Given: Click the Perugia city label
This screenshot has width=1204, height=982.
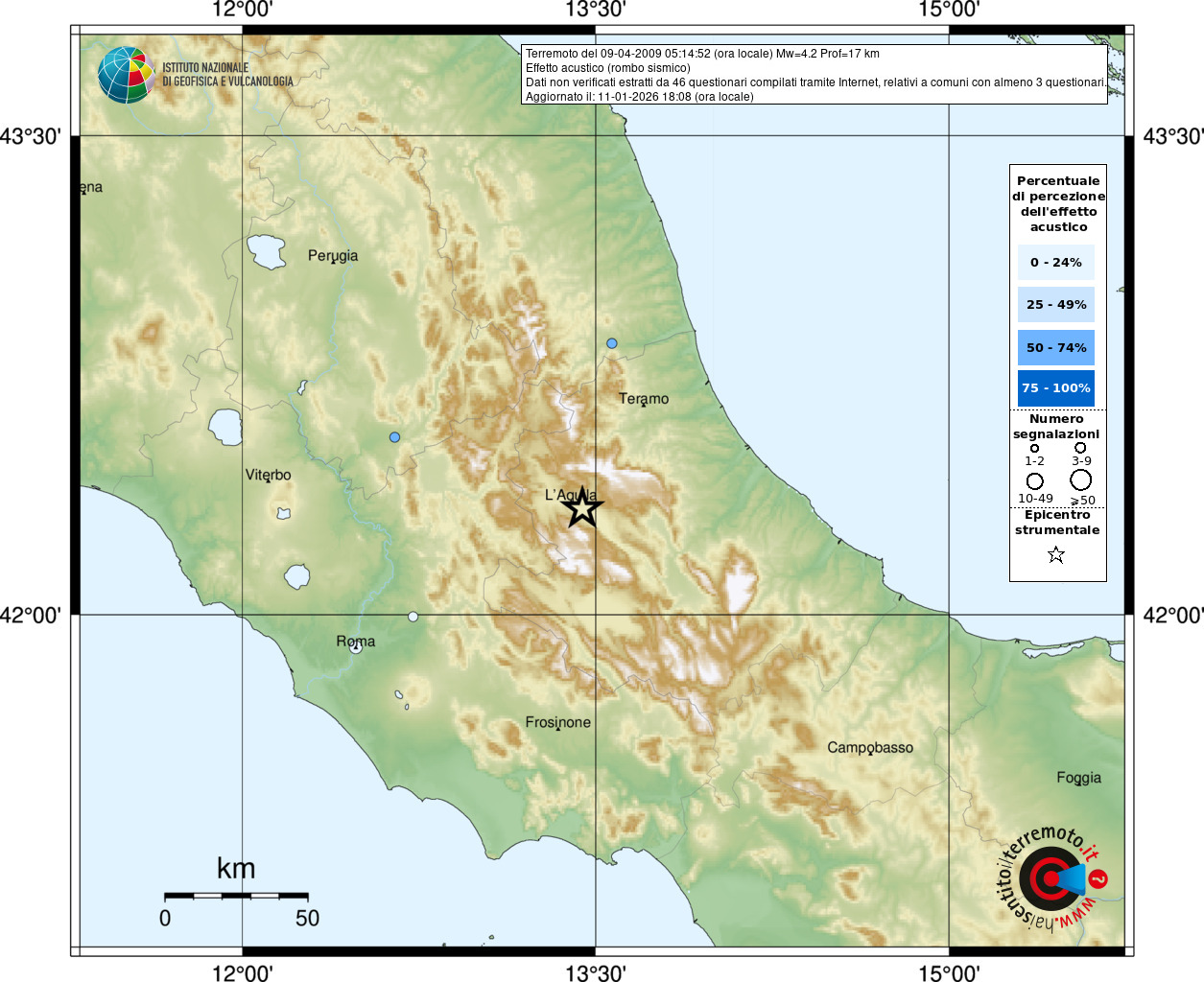Looking at the screenshot, I should (333, 256).
